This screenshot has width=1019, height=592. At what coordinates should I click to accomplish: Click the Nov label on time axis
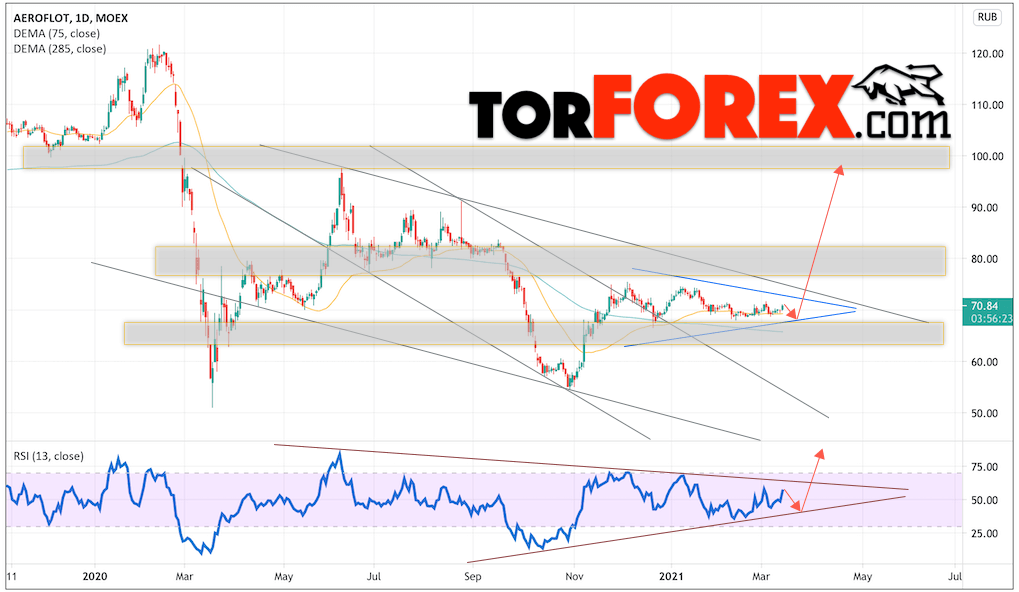pos(574,576)
